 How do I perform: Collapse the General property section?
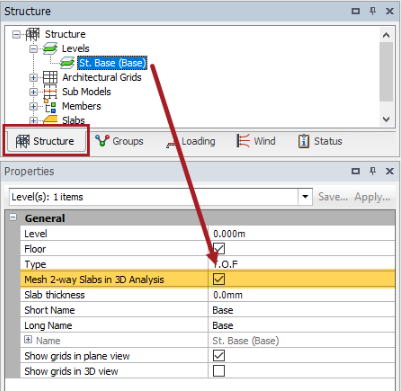click(13, 217)
